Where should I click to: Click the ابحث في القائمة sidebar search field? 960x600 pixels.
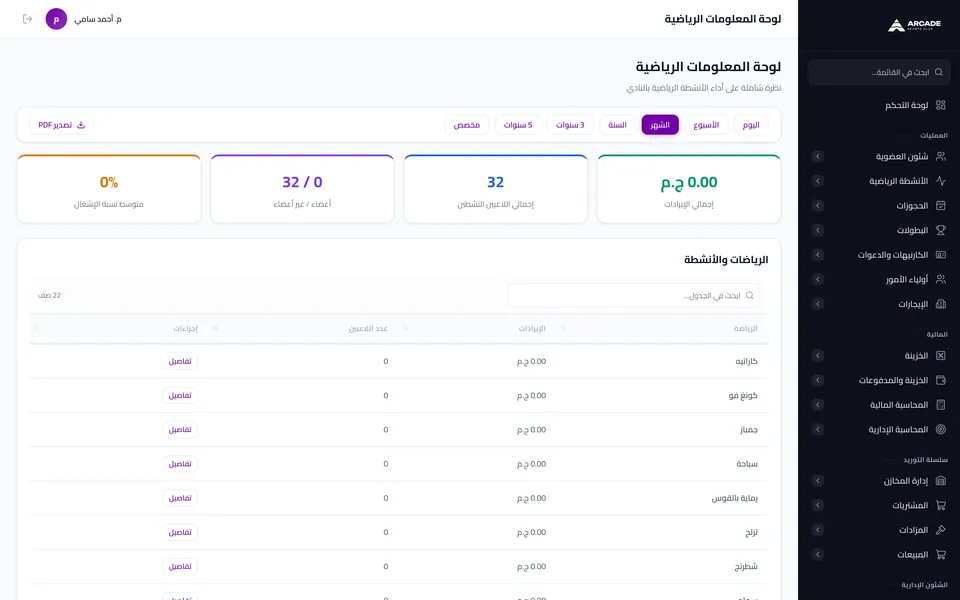tap(879, 72)
